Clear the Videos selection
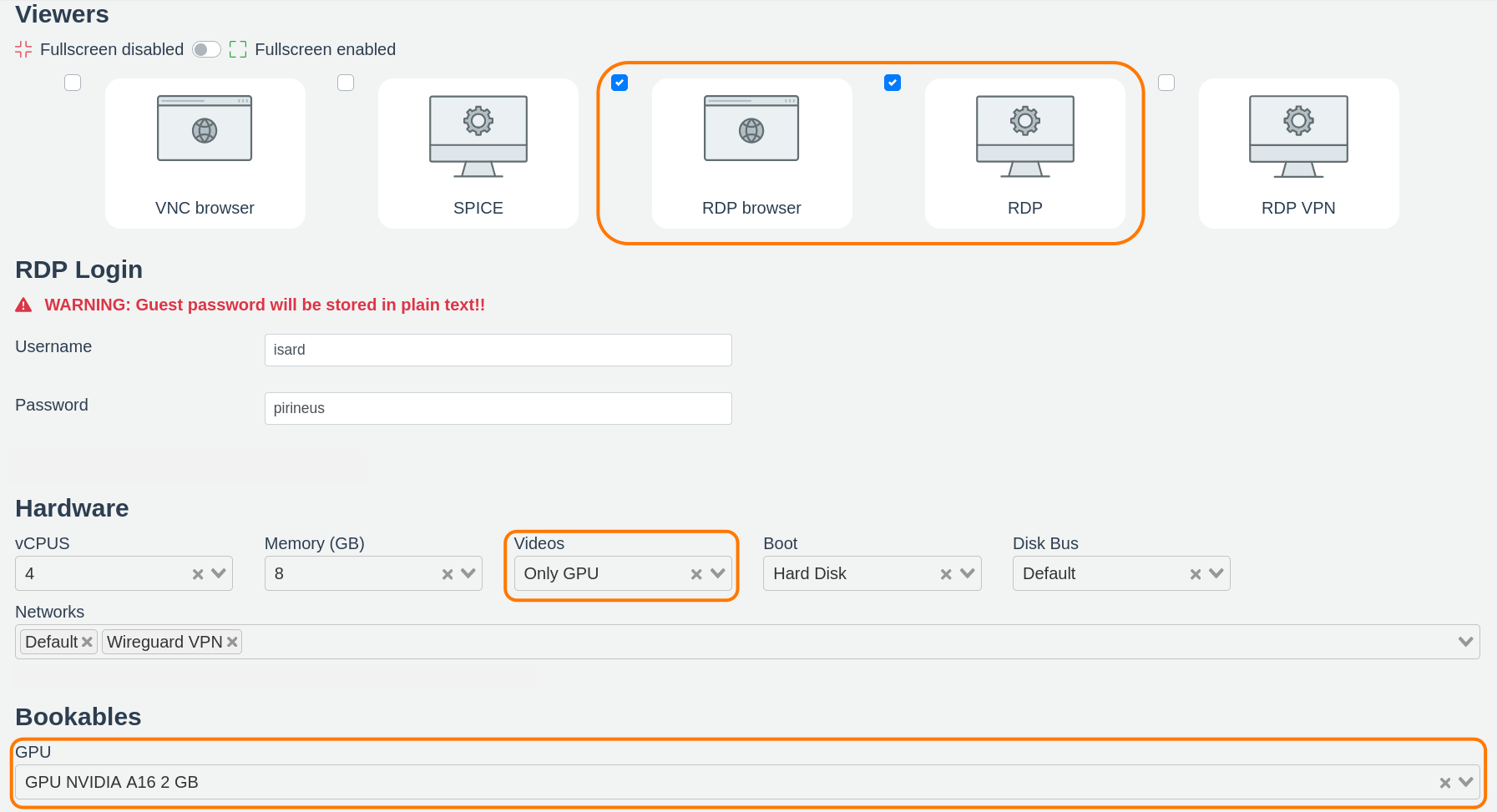 695,574
